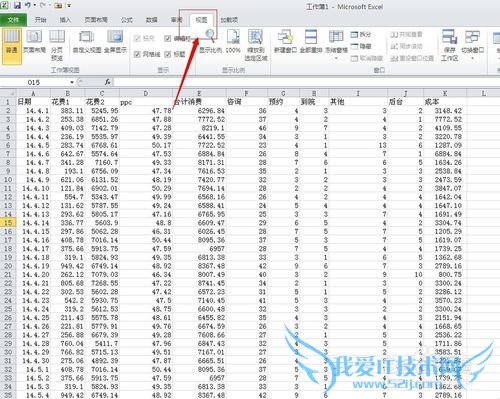This screenshot has height=399, width=500.
Task: Select the Normal (普通) workbook view
Action: point(12,46)
